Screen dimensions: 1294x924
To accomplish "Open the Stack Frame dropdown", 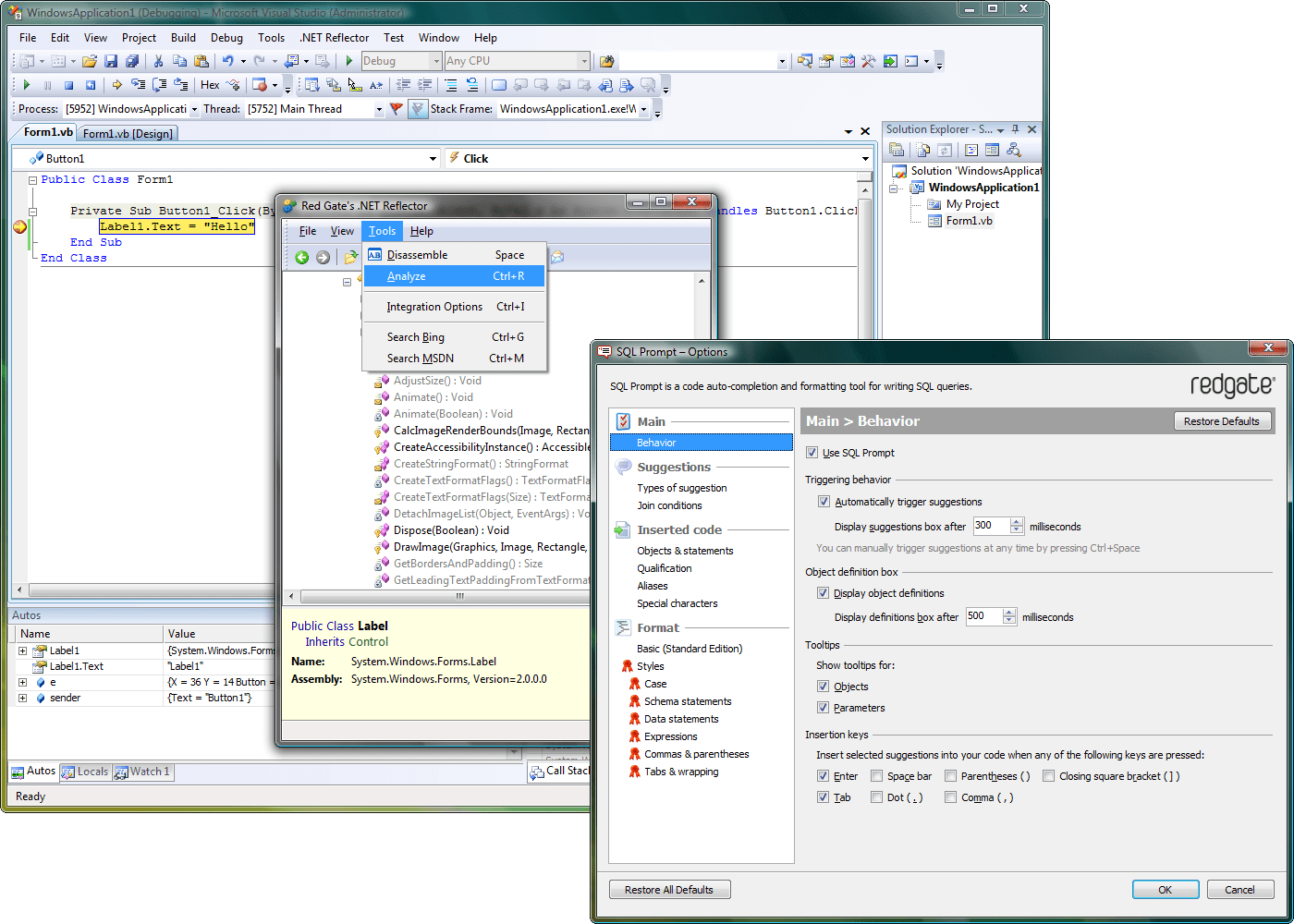I will click(x=644, y=109).
